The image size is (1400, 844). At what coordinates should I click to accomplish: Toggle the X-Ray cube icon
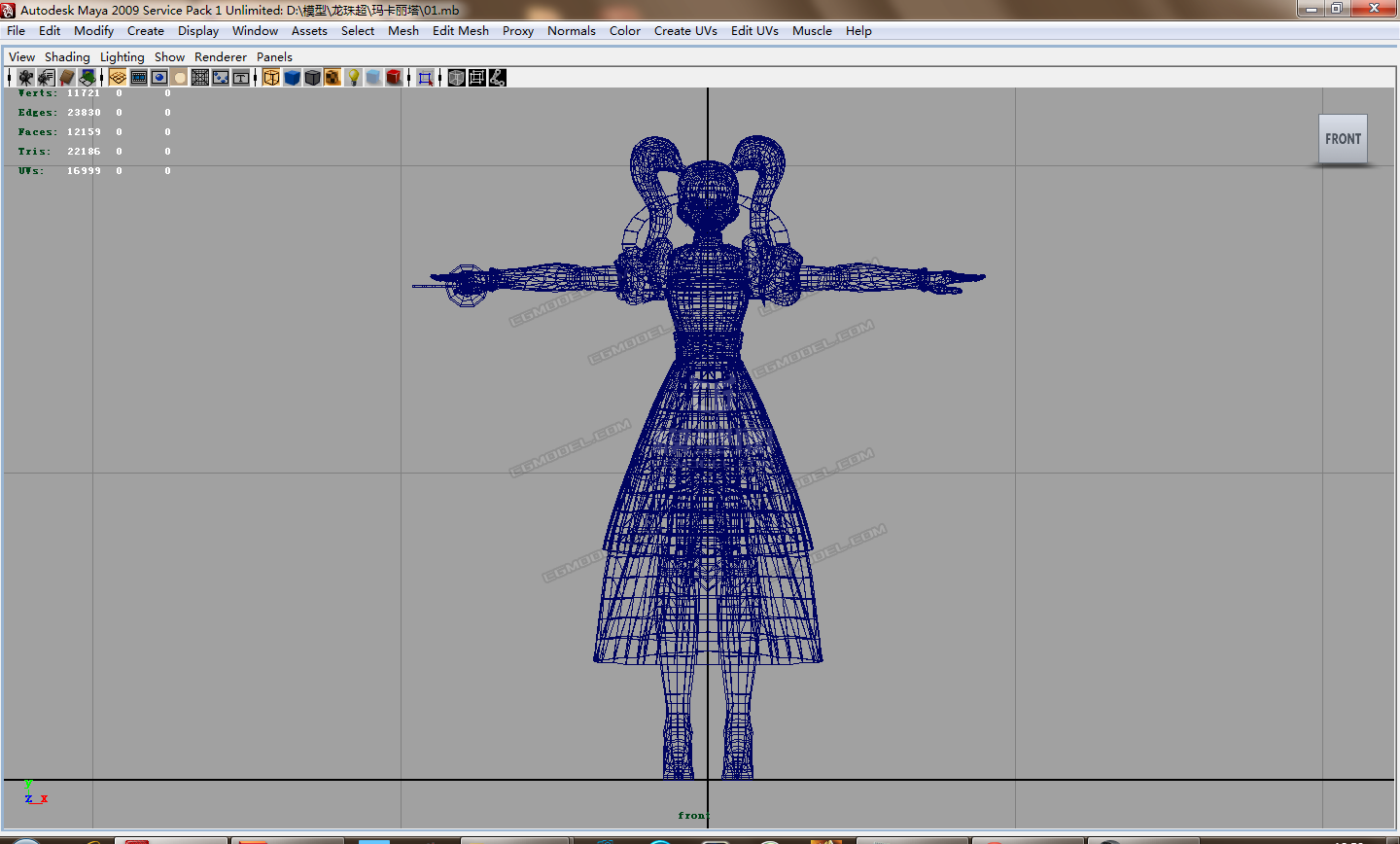click(x=456, y=77)
